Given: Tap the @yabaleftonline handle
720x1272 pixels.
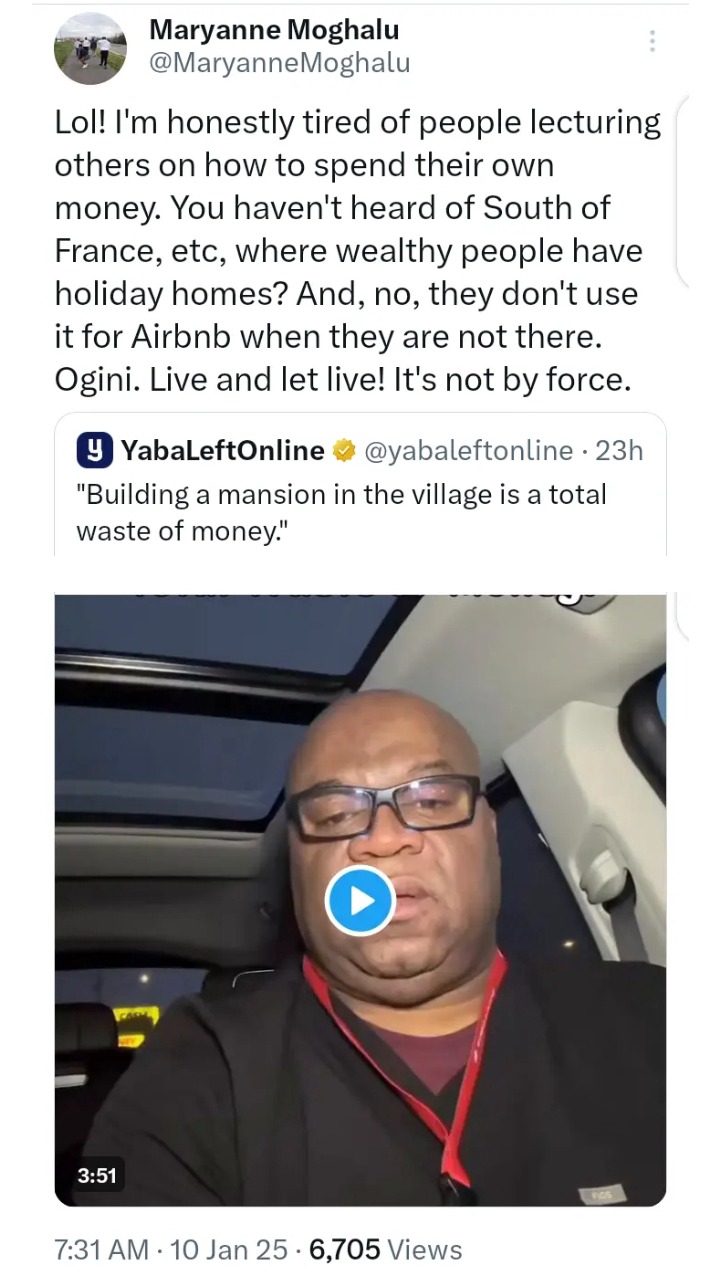Looking at the screenshot, I should (468, 451).
